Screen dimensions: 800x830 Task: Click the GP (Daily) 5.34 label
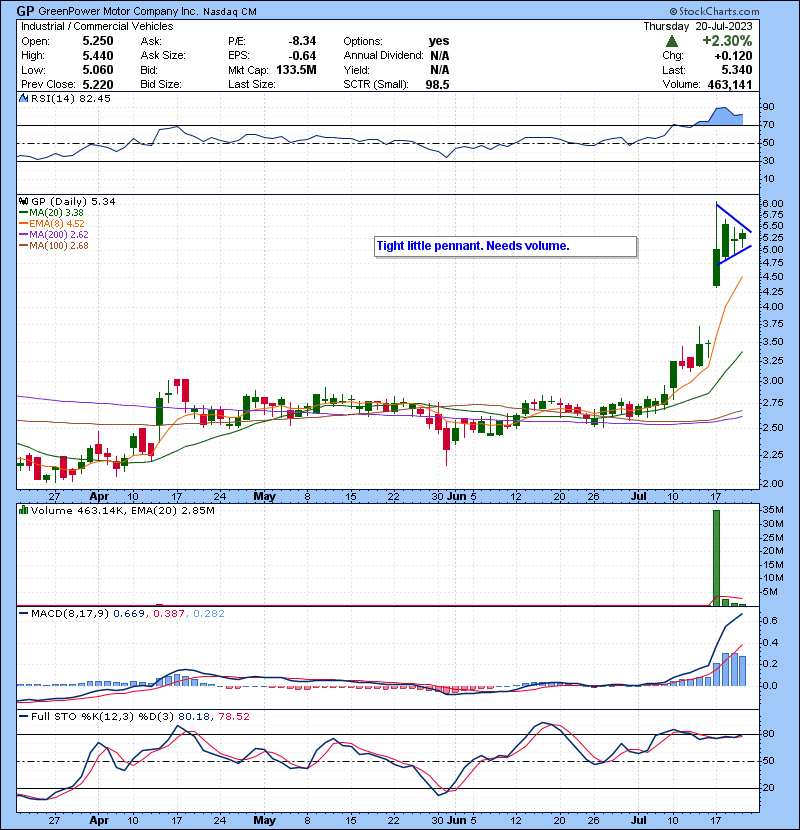tap(73, 201)
